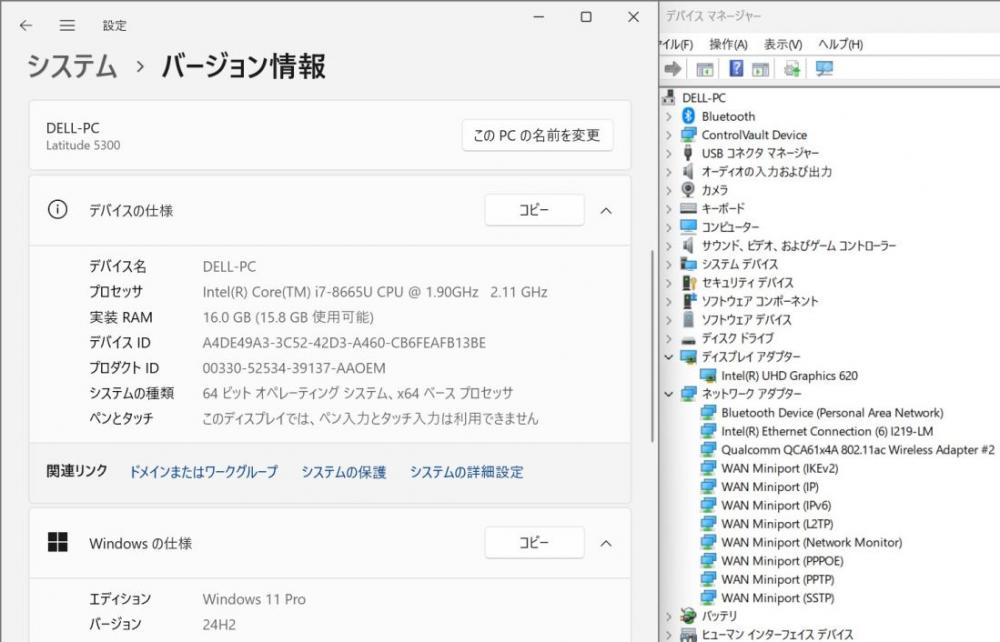The image size is (1000, 642).
Task: Collapse the Windows の仕様 section chevron
Action: click(606, 543)
